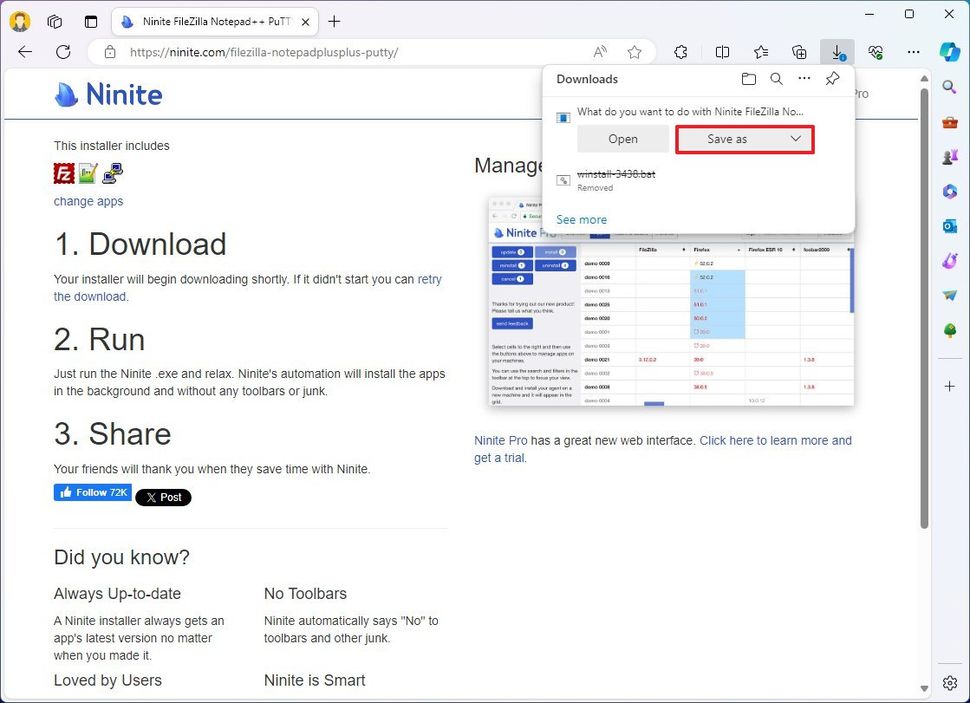970x703 pixels.
Task: Click the 'change apps' link
Action: click(x=88, y=201)
